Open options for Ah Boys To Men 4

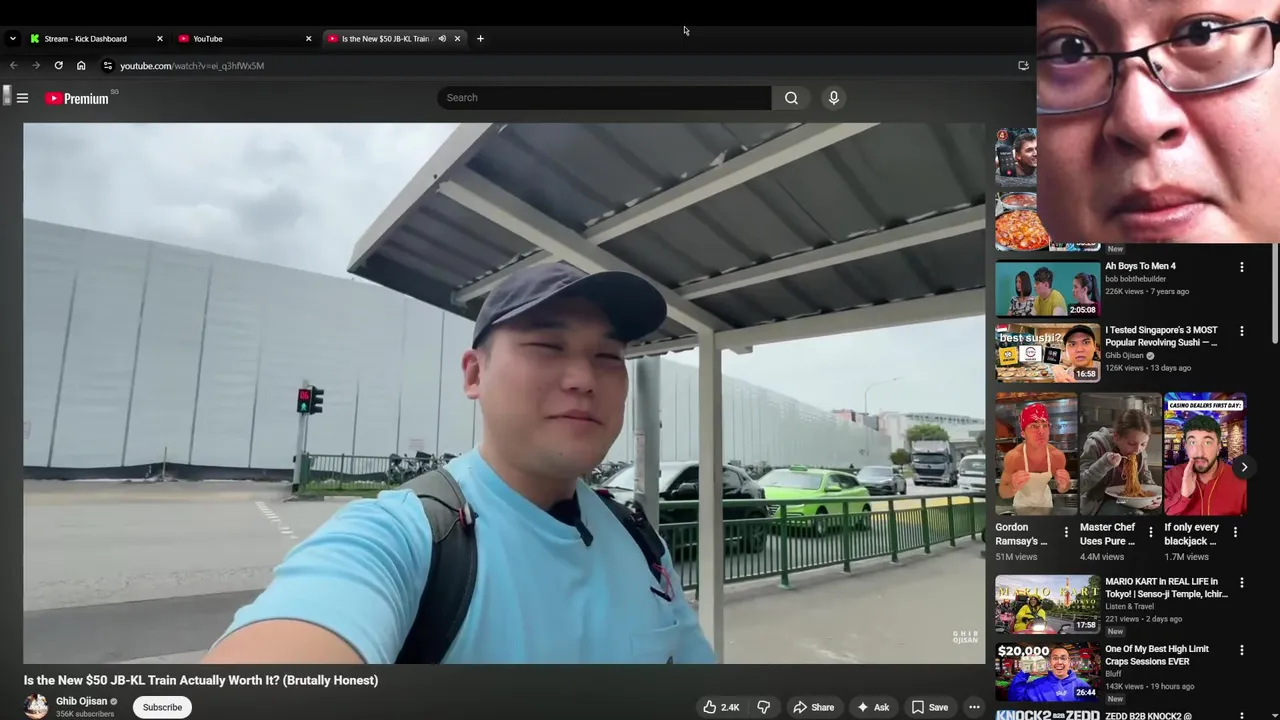1242,268
